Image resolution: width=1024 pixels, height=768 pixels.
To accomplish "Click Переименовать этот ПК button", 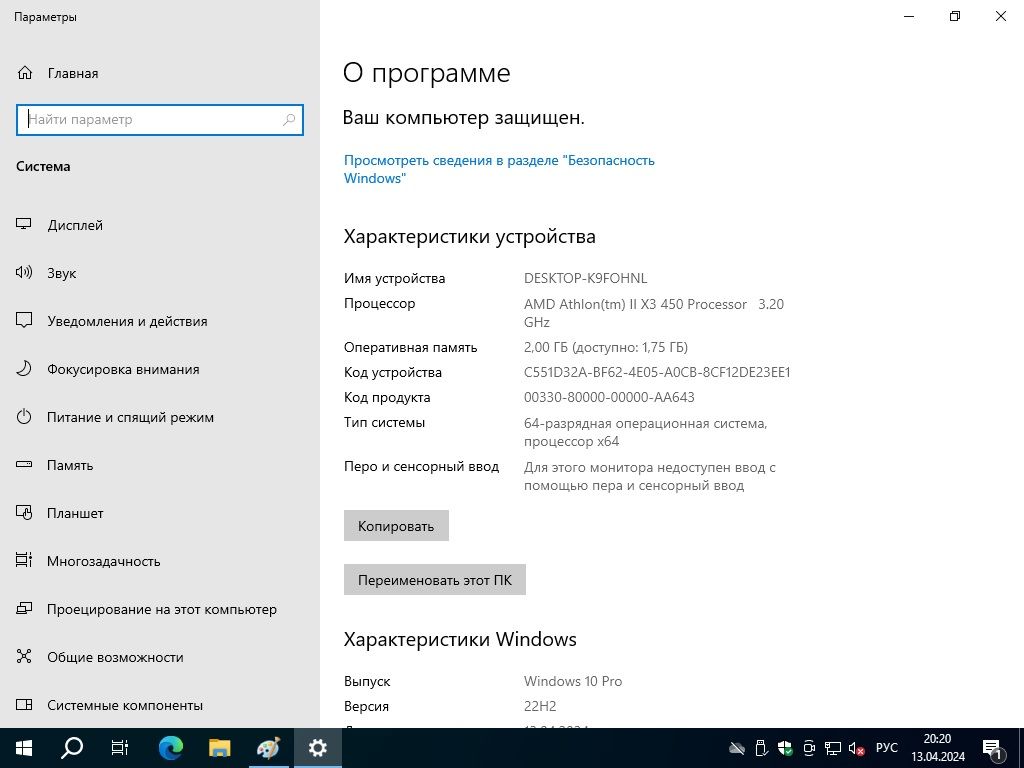I will pyautogui.click(x=435, y=580).
